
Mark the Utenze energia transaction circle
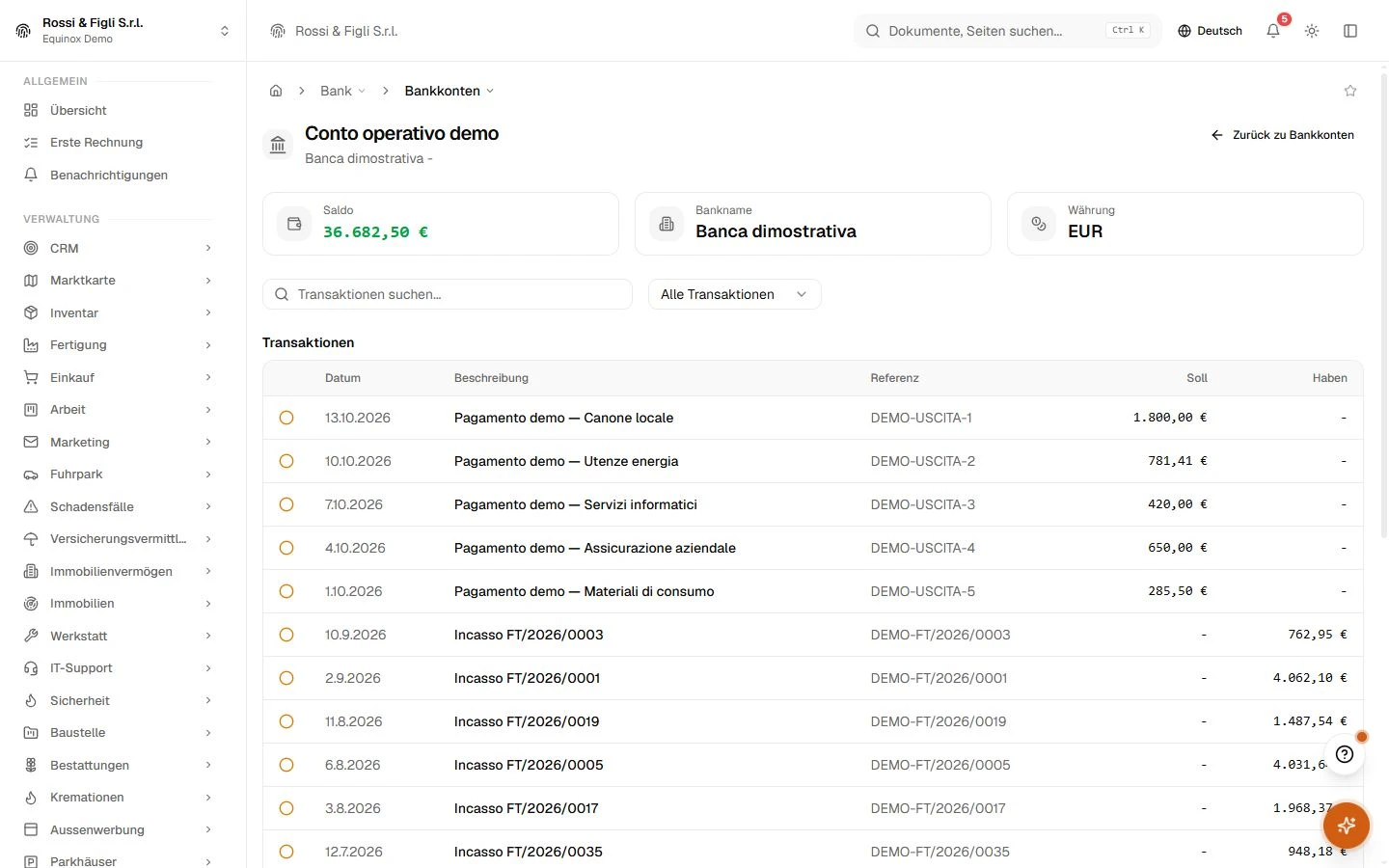pos(286,461)
